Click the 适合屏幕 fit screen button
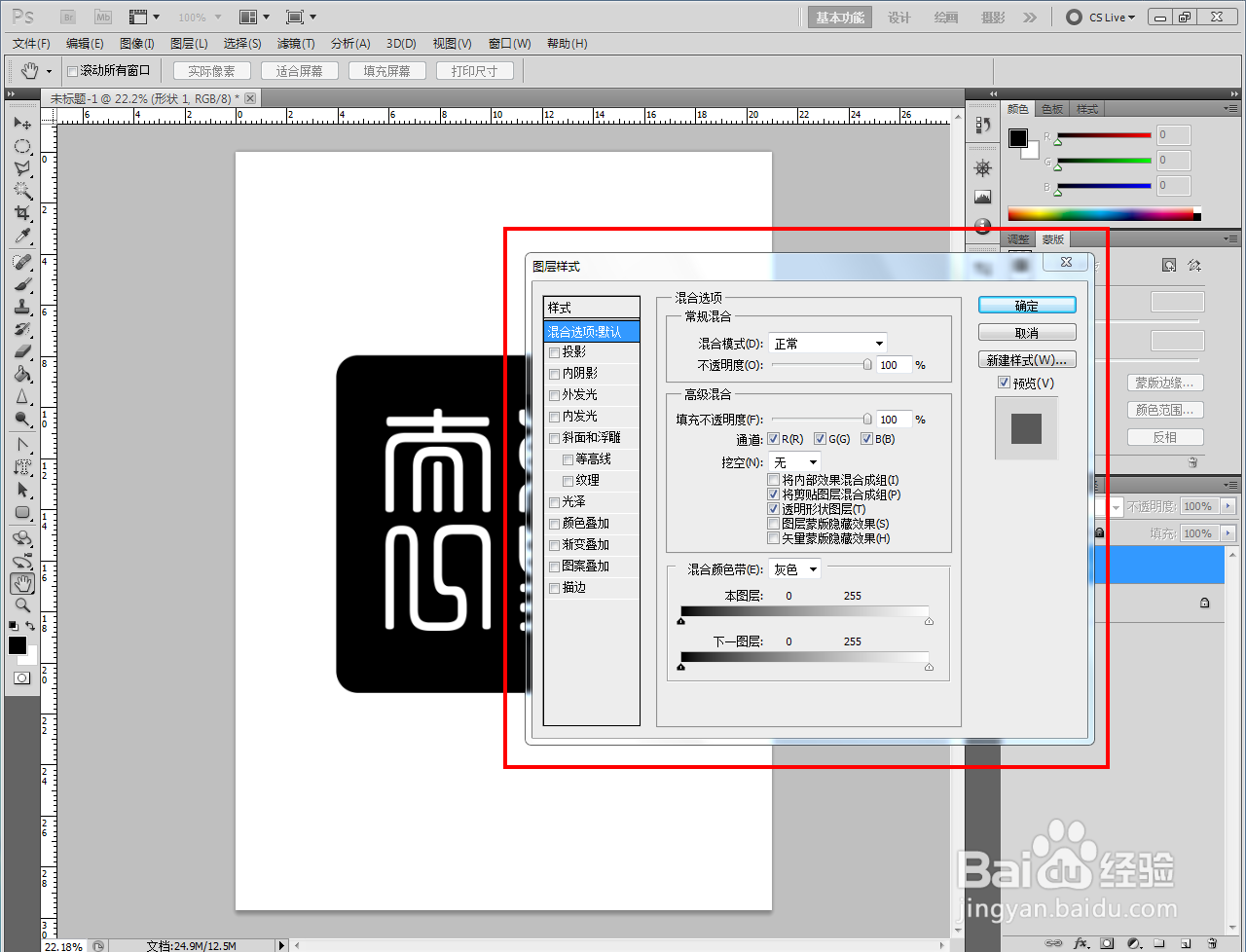 [x=300, y=71]
